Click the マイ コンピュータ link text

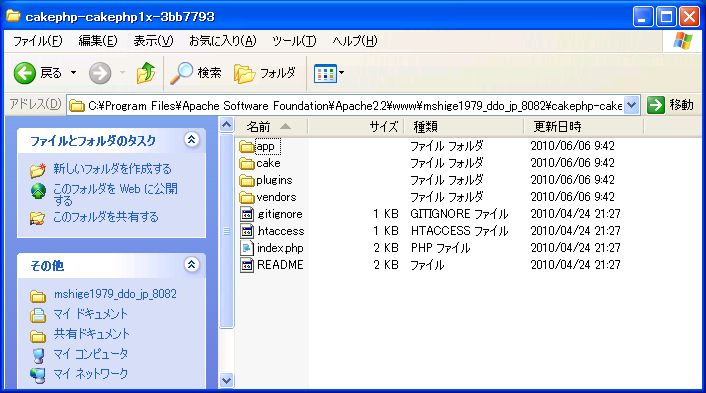click(x=91, y=354)
